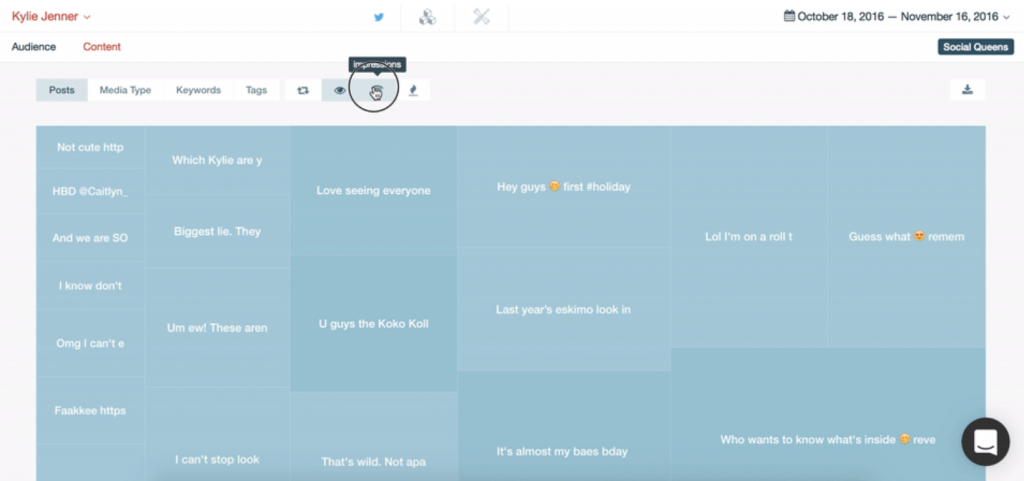The image size is (1024, 481).
Task: Select the Posts view option
Action: [62, 90]
